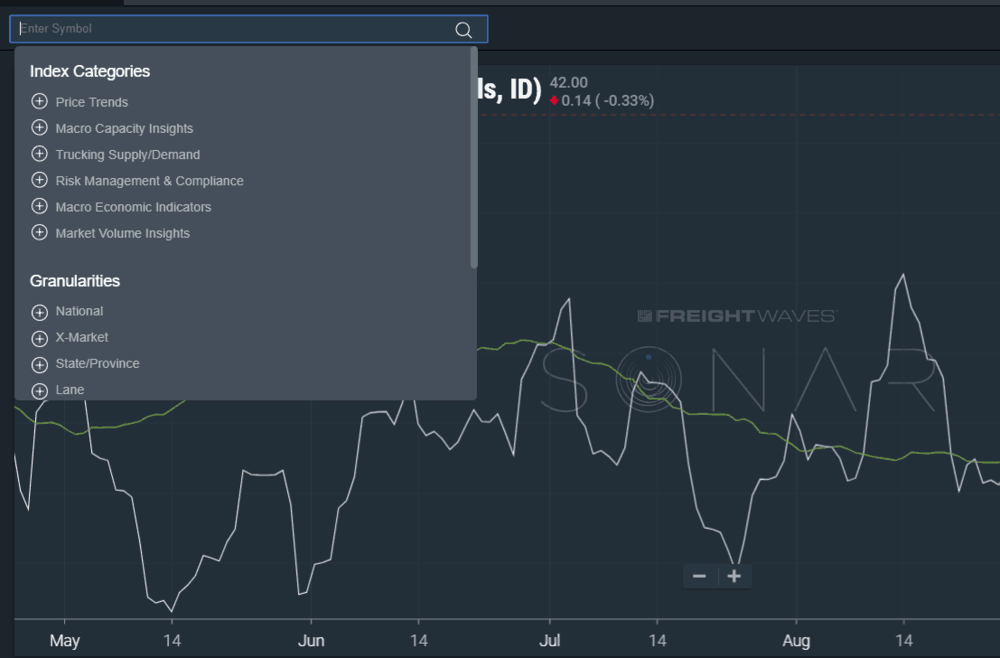This screenshot has height=658, width=1000.
Task: Select the Macro Capacity Insights label
Action: point(124,128)
